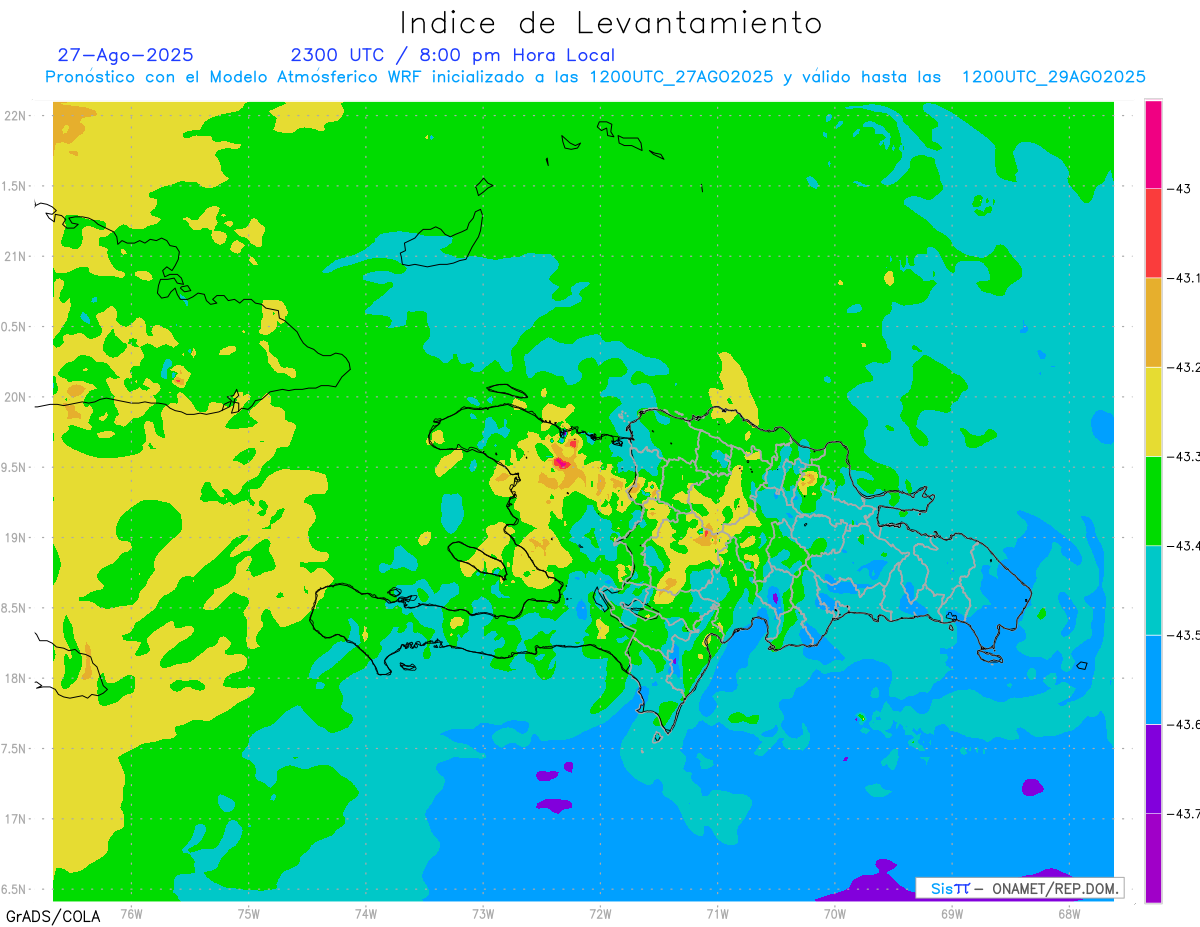Screen dimensions: 1200x927
Task: Select the '17N' latitude label
Action: click(15, 819)
